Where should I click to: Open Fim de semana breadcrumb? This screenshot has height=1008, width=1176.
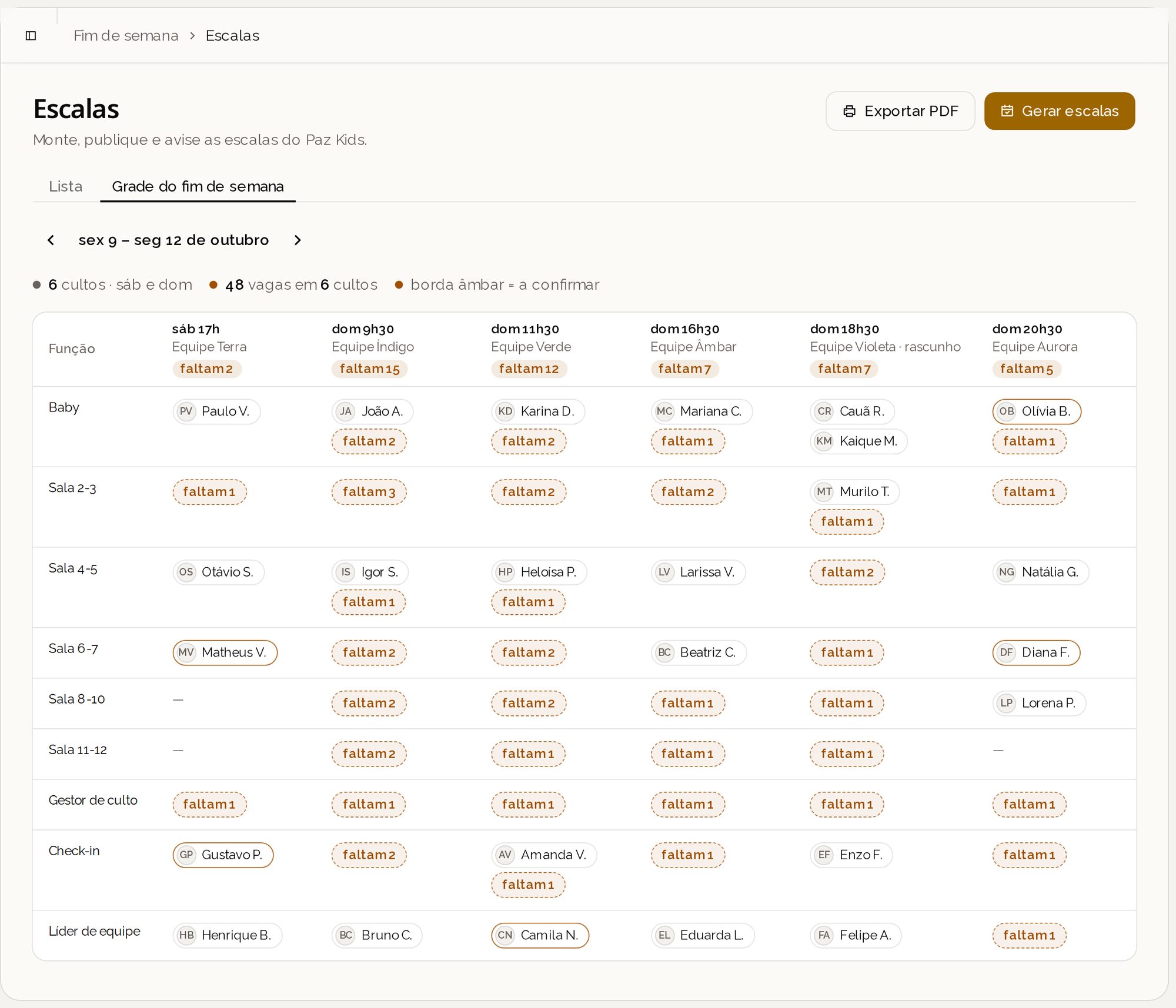coord(126,36)
